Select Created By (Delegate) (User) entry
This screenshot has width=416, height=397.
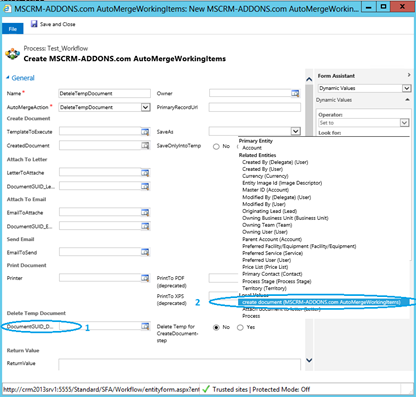275,162
